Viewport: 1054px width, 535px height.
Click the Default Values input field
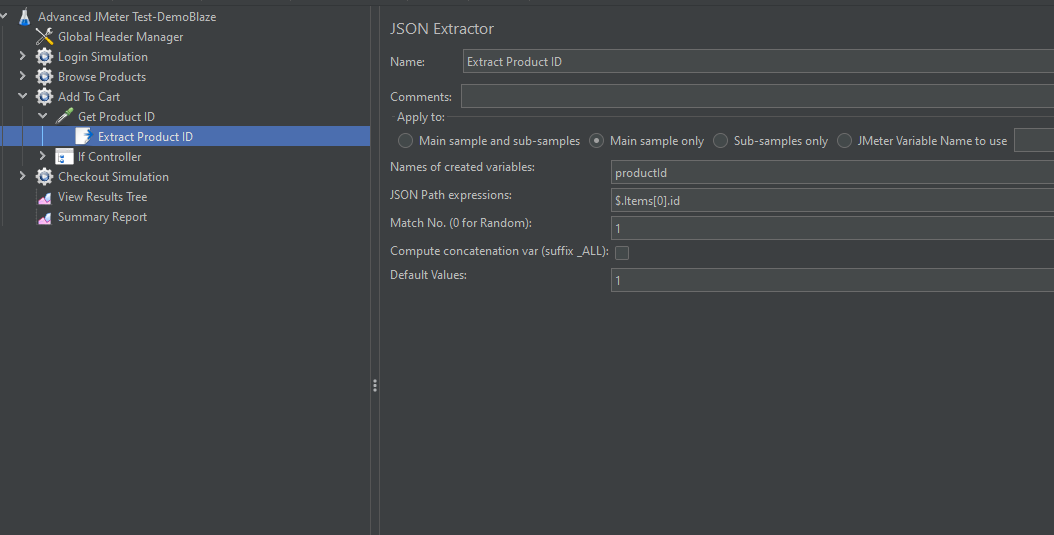point(832,280)
